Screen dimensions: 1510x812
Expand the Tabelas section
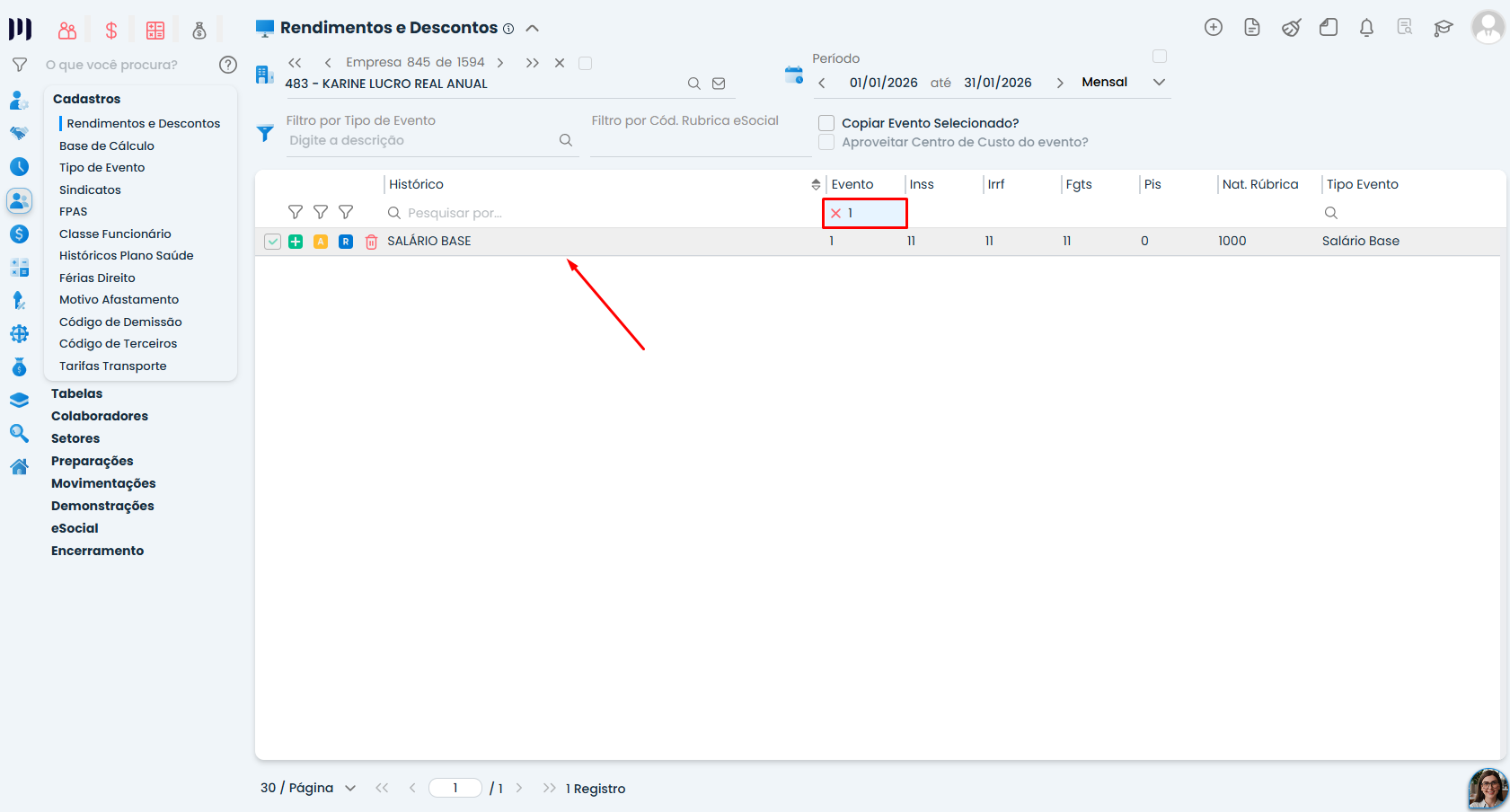pos(76,393)
